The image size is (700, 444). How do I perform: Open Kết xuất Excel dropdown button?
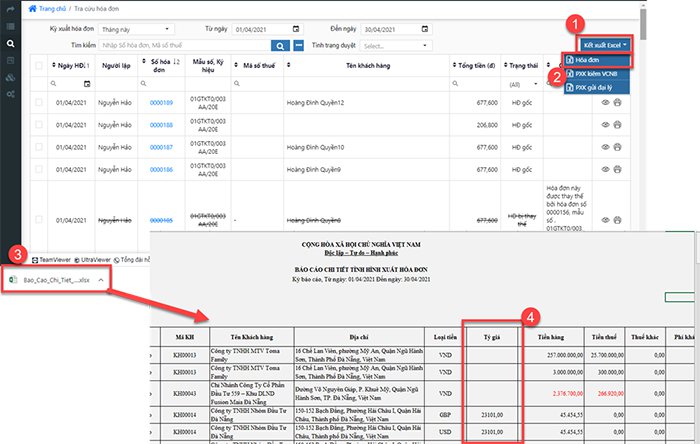pyautogui.click(x=606, y=45)
